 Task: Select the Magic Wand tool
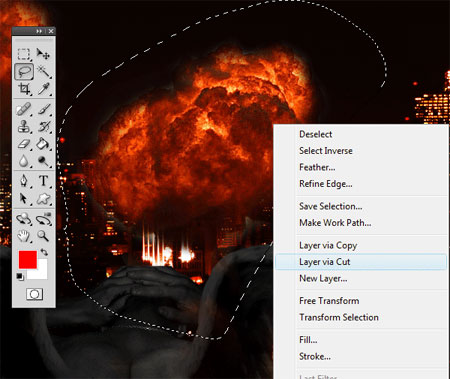[x=43, y=71]
